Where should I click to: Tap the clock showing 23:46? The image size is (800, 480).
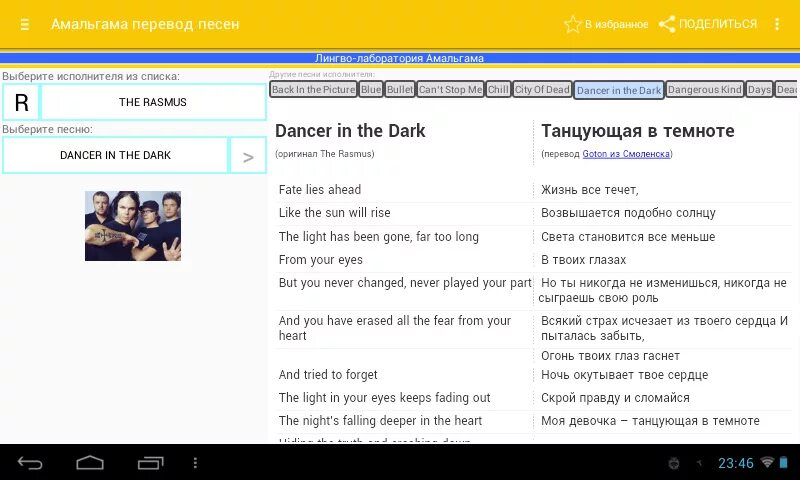click(x=735, y=463)
